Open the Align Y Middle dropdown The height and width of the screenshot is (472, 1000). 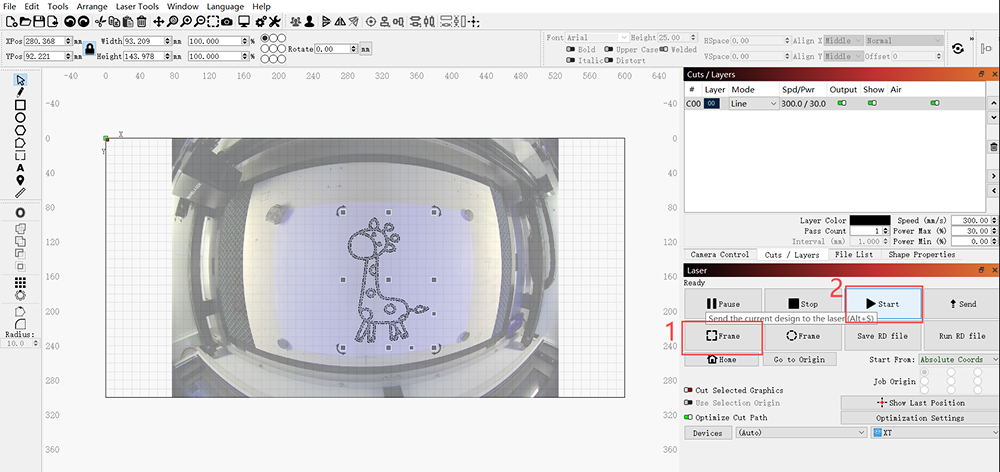pyautogui.click(x=844, y=56)
